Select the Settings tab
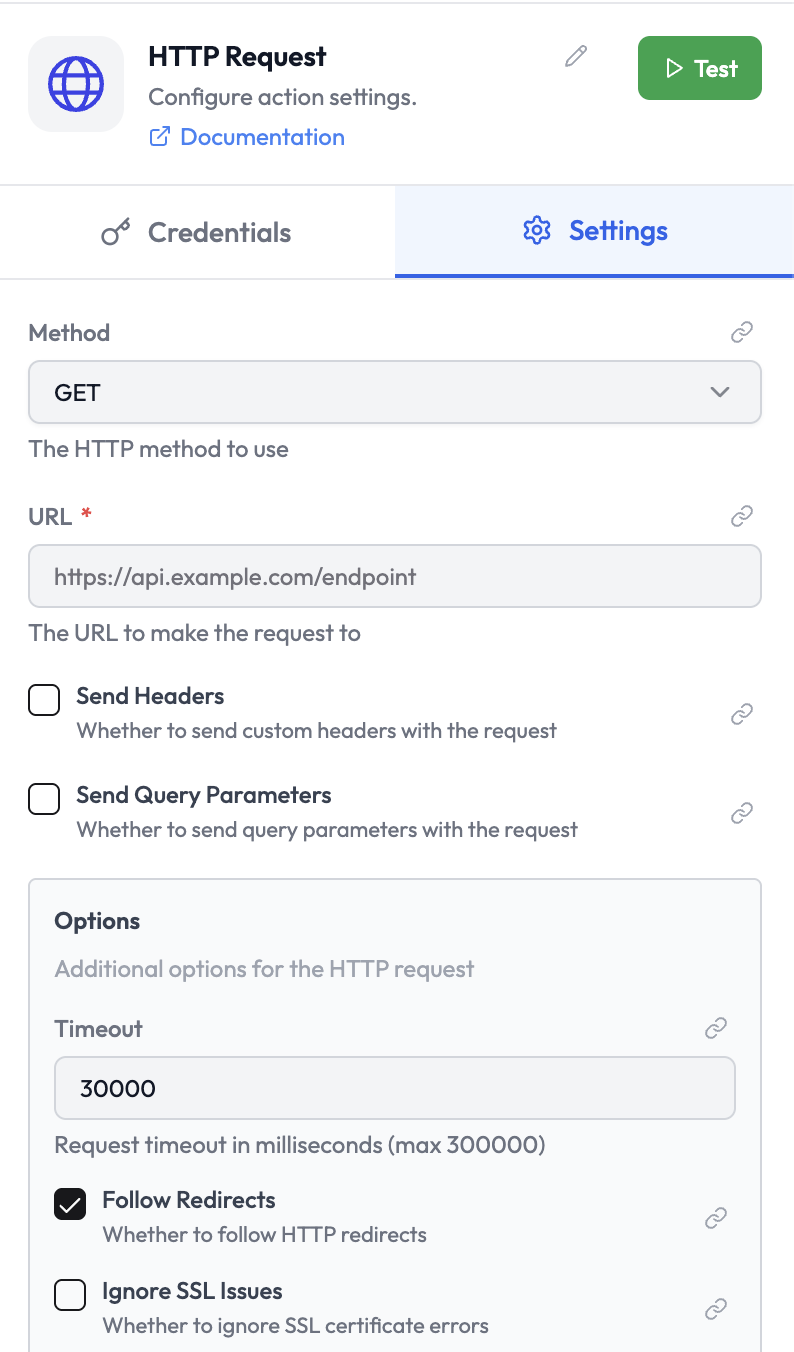The width and height of the screenshot is (794, 1352). tap(594, 231)
